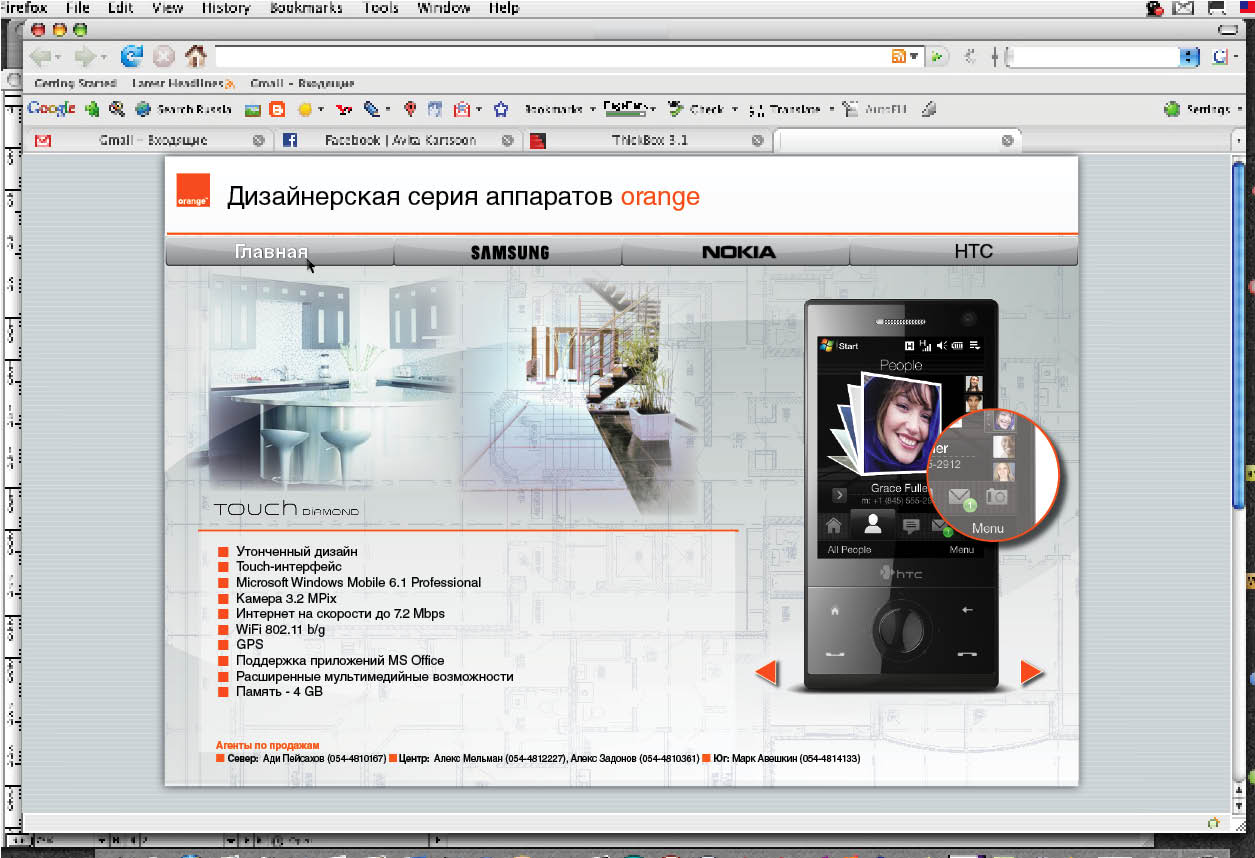Open the NOKIA navigation section
Screen dimensions: 1255x858
point(738,252)
